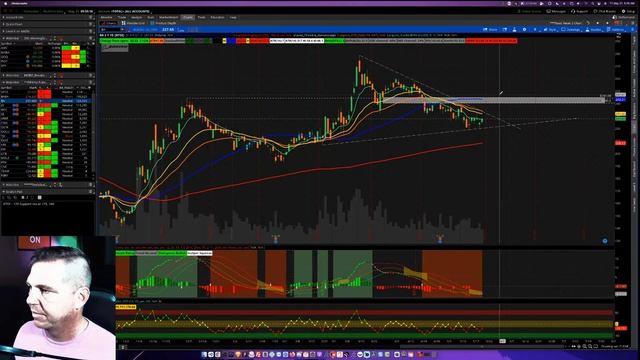Open the Drawings dropdown menu

click(571, 30)
